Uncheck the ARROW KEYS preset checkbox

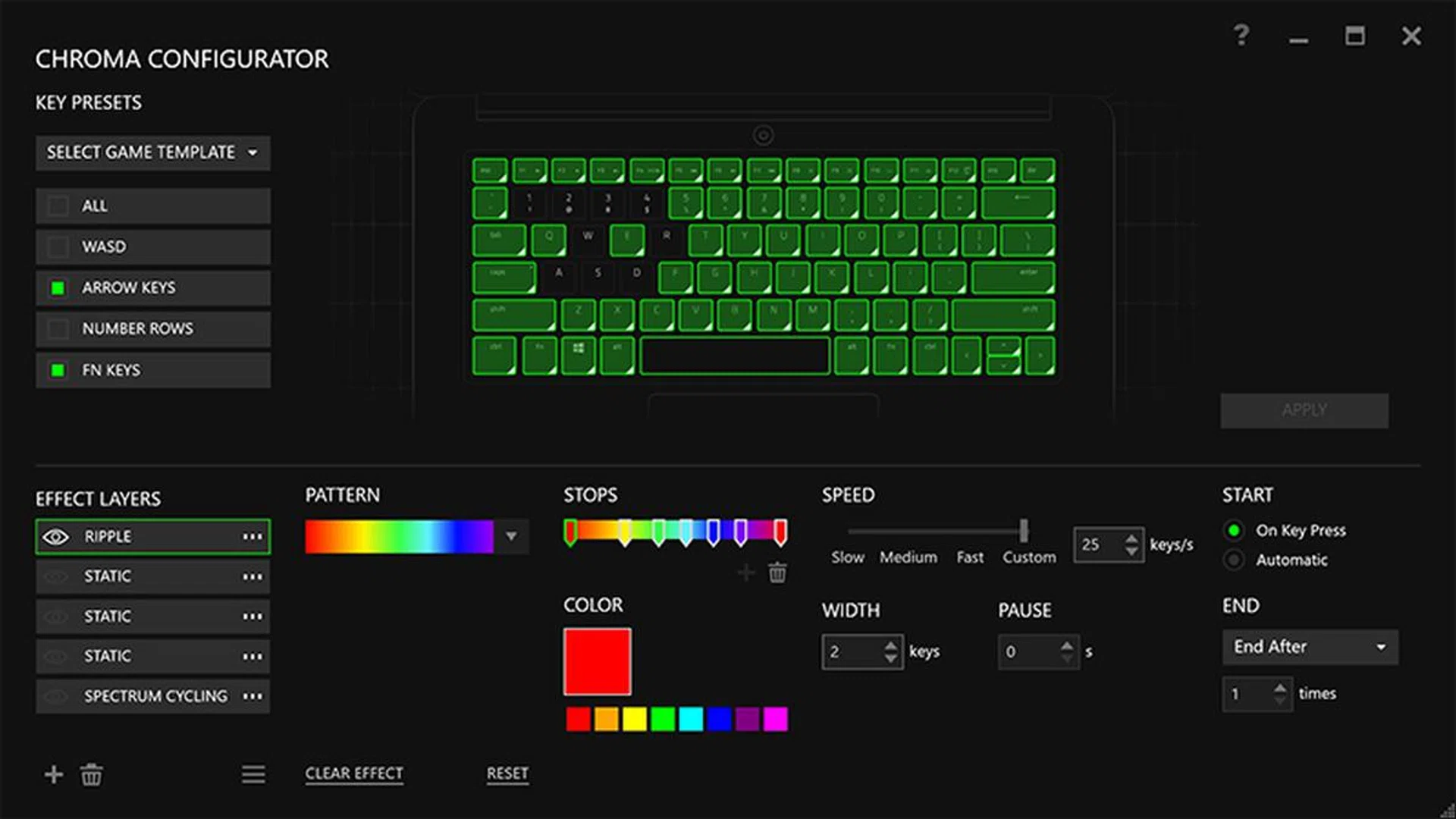click(58, 288)
